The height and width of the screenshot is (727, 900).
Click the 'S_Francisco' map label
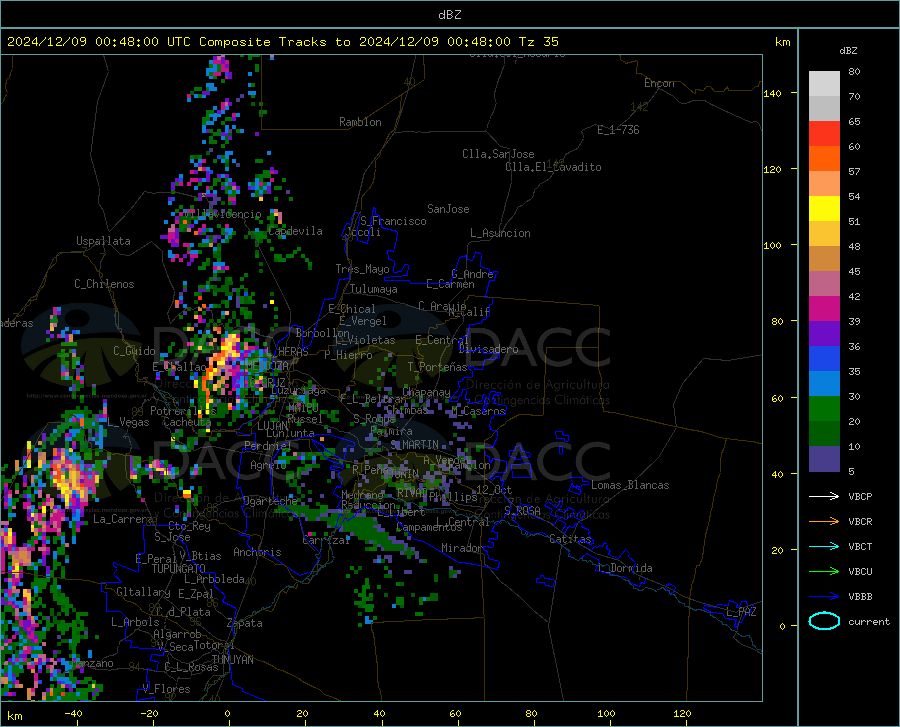pos(393,221)
